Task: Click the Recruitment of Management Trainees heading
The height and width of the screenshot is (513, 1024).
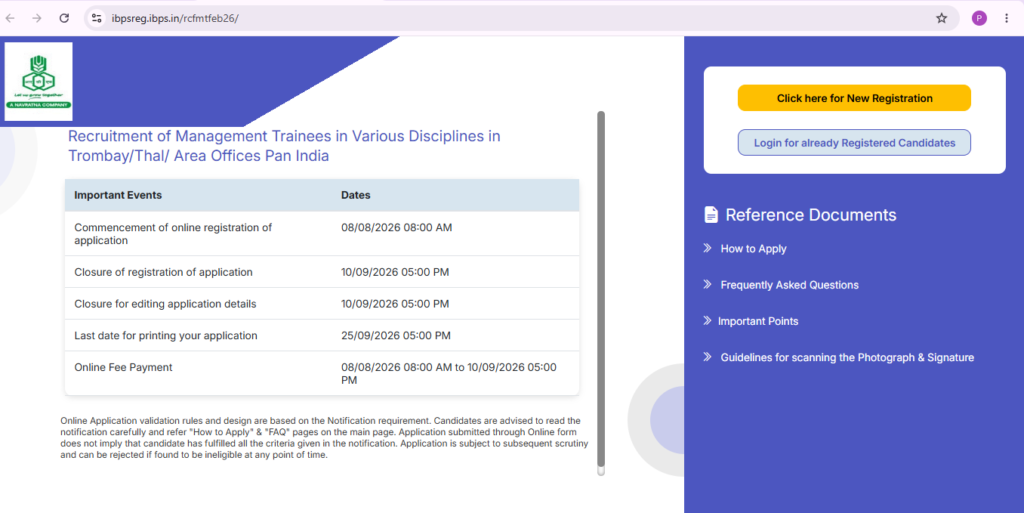Action: (x=284, y=146)
